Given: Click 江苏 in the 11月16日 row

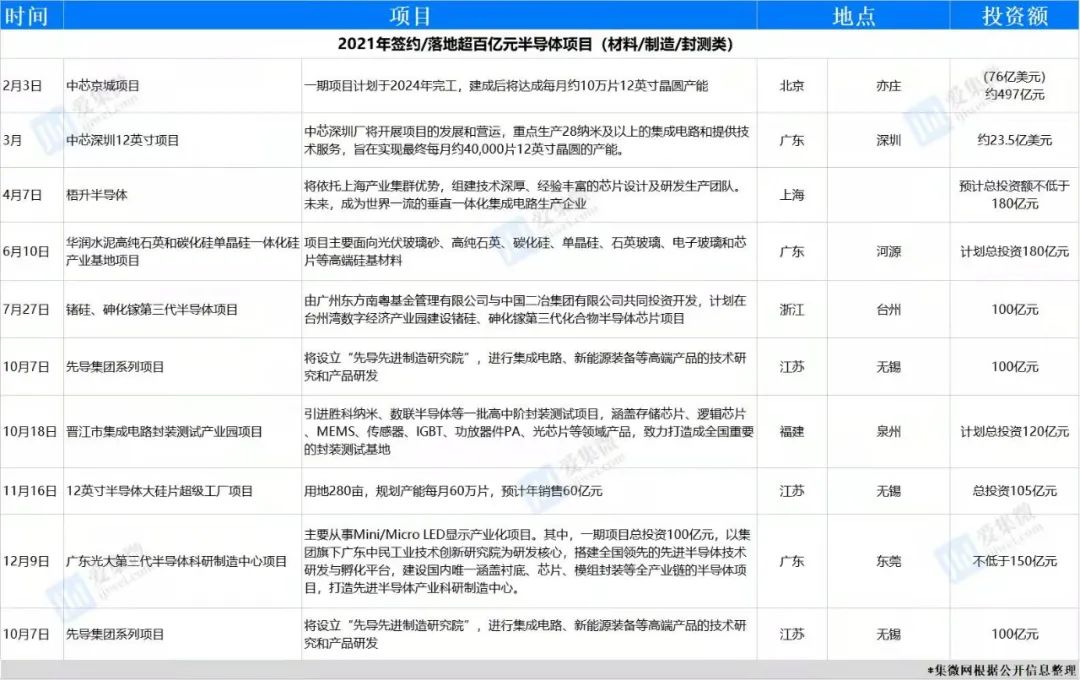Looking at the screenshot, I should [x=791, y=491].
